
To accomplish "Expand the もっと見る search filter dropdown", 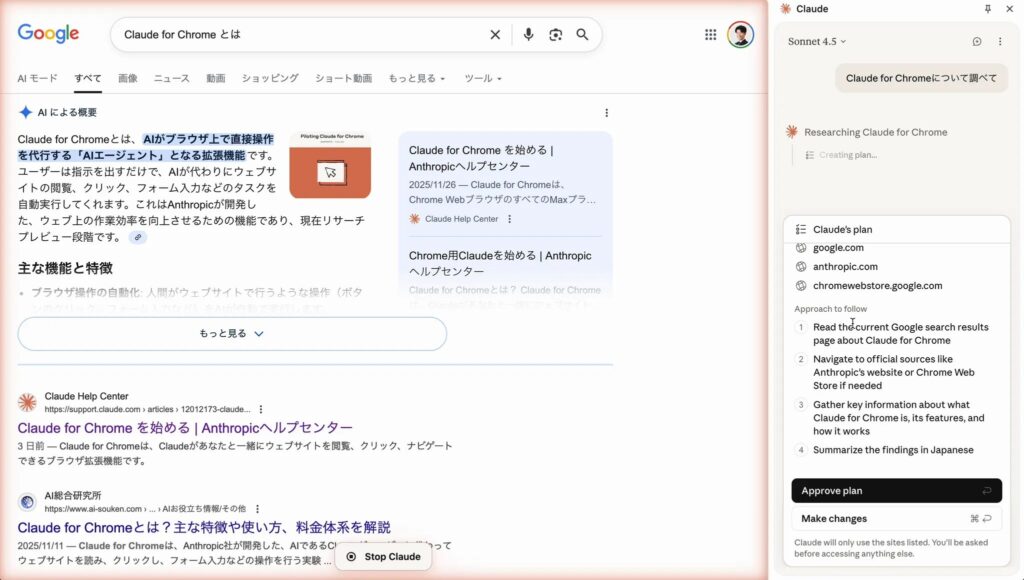I will coord(416,78).
